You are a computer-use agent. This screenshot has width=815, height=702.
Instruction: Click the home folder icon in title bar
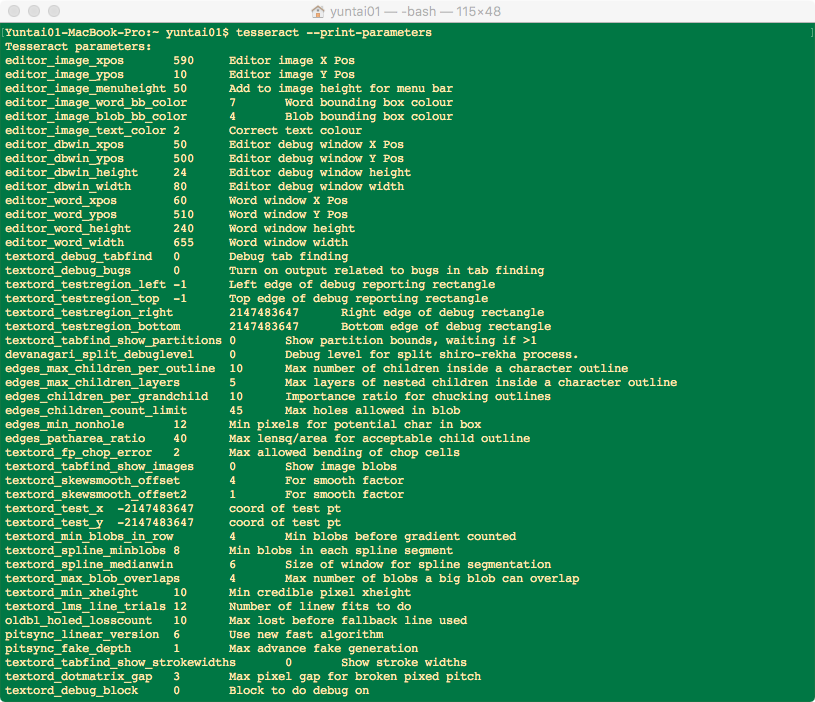coord(318,11)
